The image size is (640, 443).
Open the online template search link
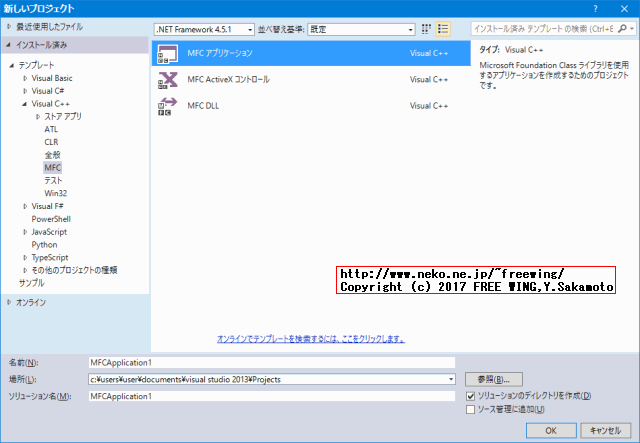click(311, 339)
